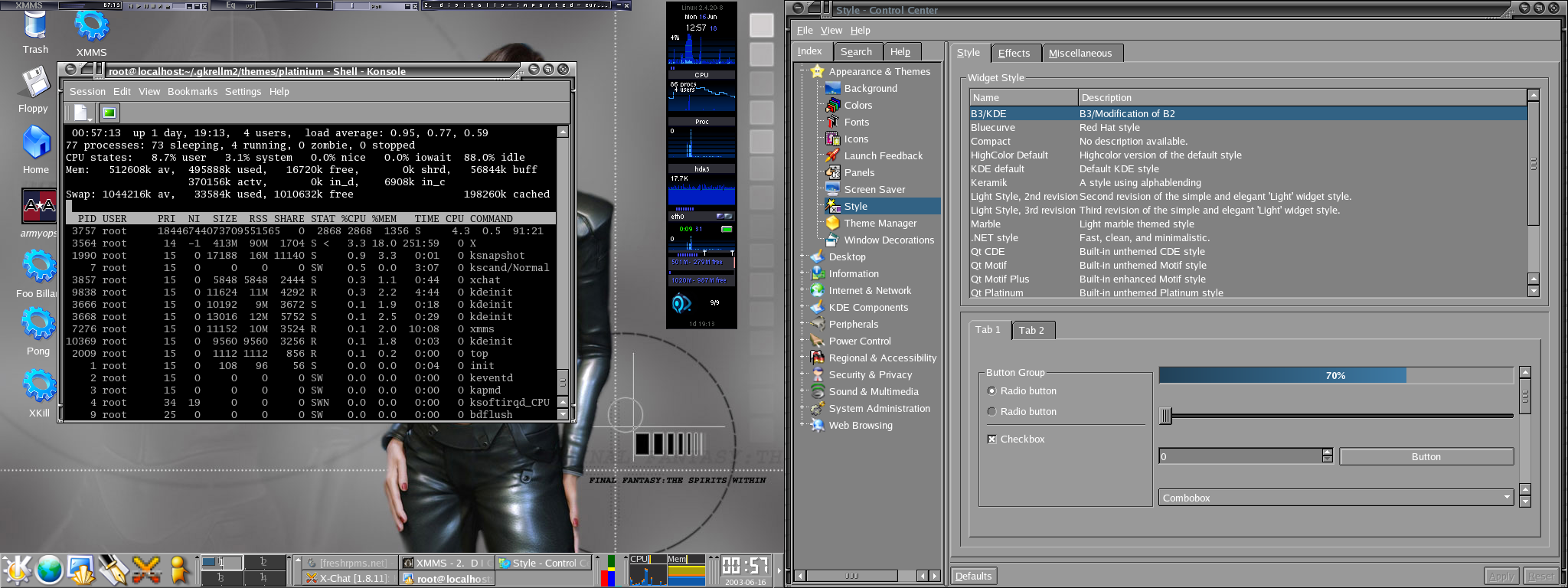Select the first Radio button option
This screenshot has height=588, width=1568.
992,391
